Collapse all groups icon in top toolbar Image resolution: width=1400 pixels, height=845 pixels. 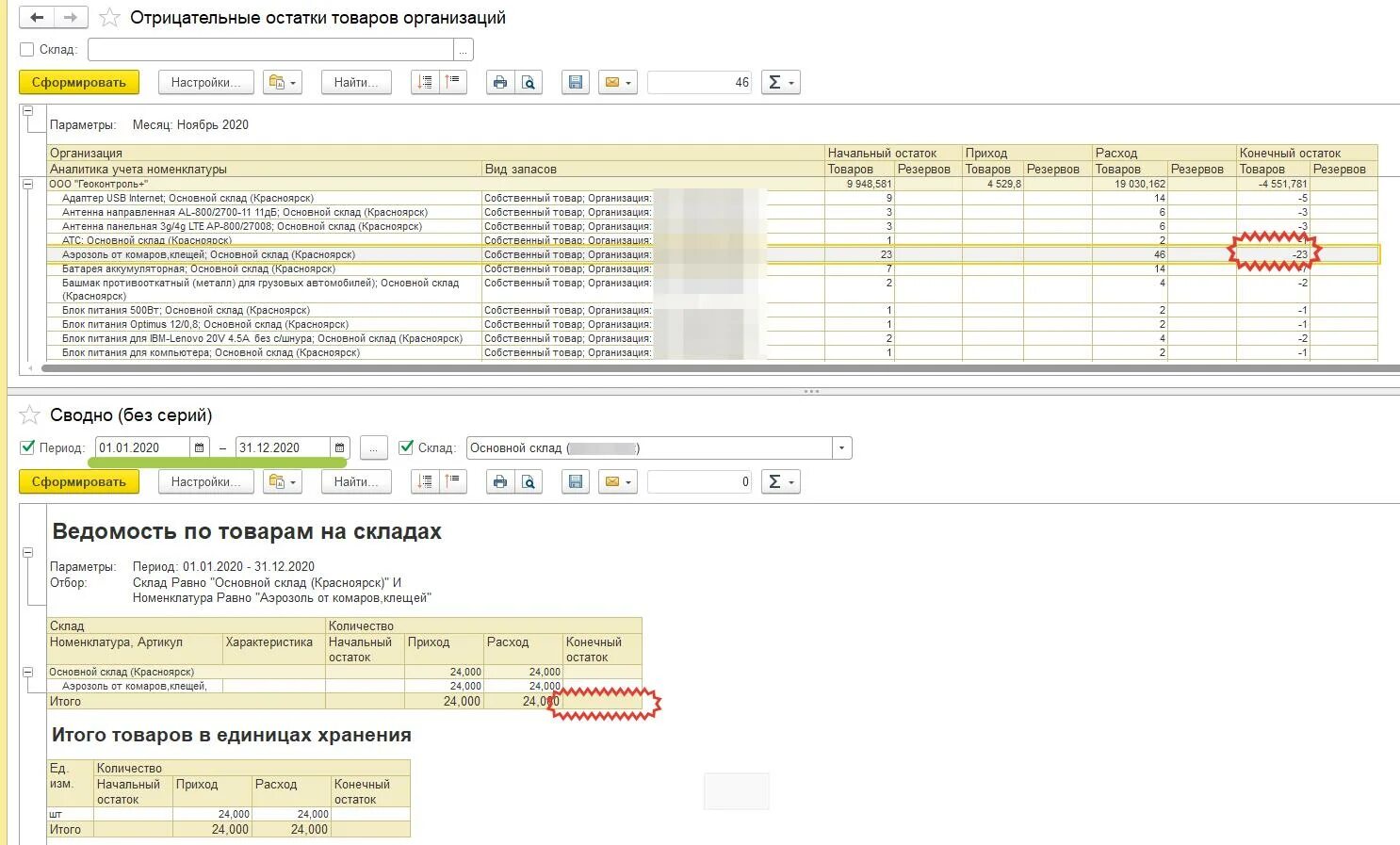click(x=426, y=82)
